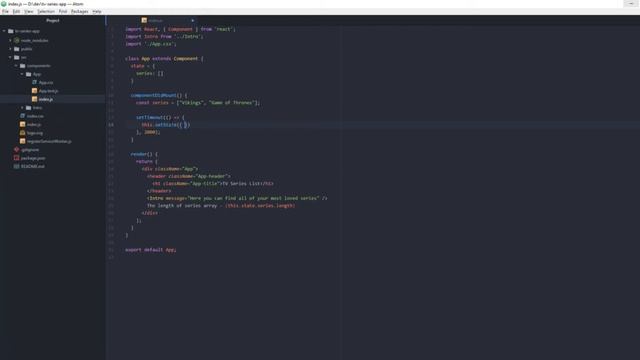Click the App.css file icon
This screenshot has width=640, height=360.
click(x=34, y=82)
